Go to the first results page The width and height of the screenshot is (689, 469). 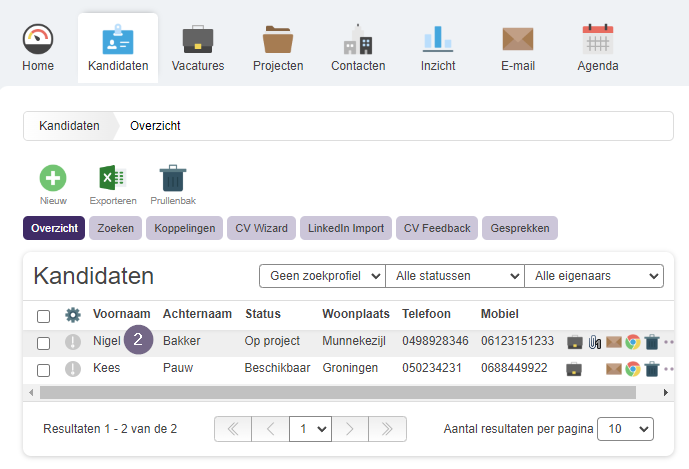pyautogui.click(x=233, y=429)
